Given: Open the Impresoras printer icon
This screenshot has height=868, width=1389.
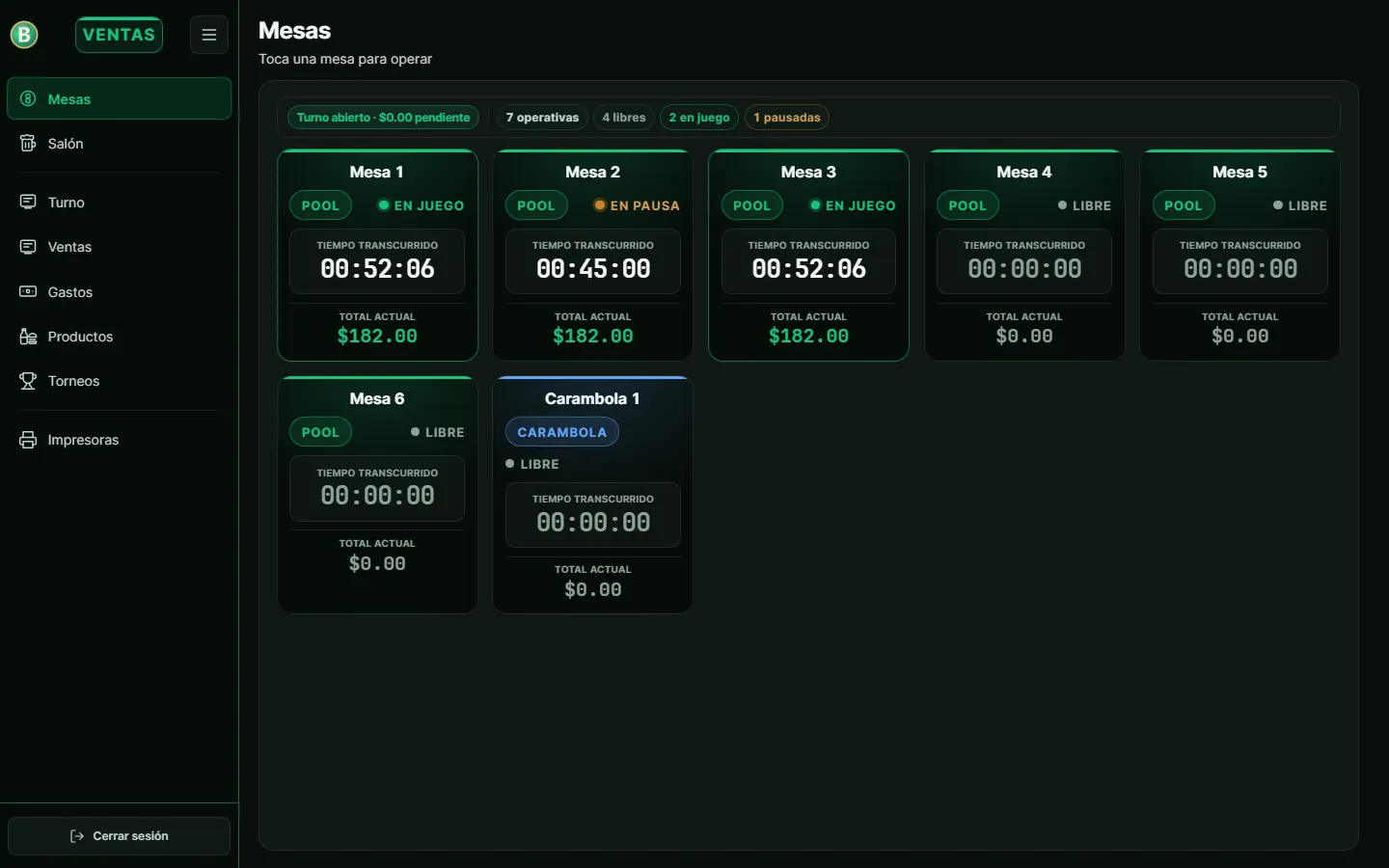Looking at the screenshot, I should [x=28, y=440].
